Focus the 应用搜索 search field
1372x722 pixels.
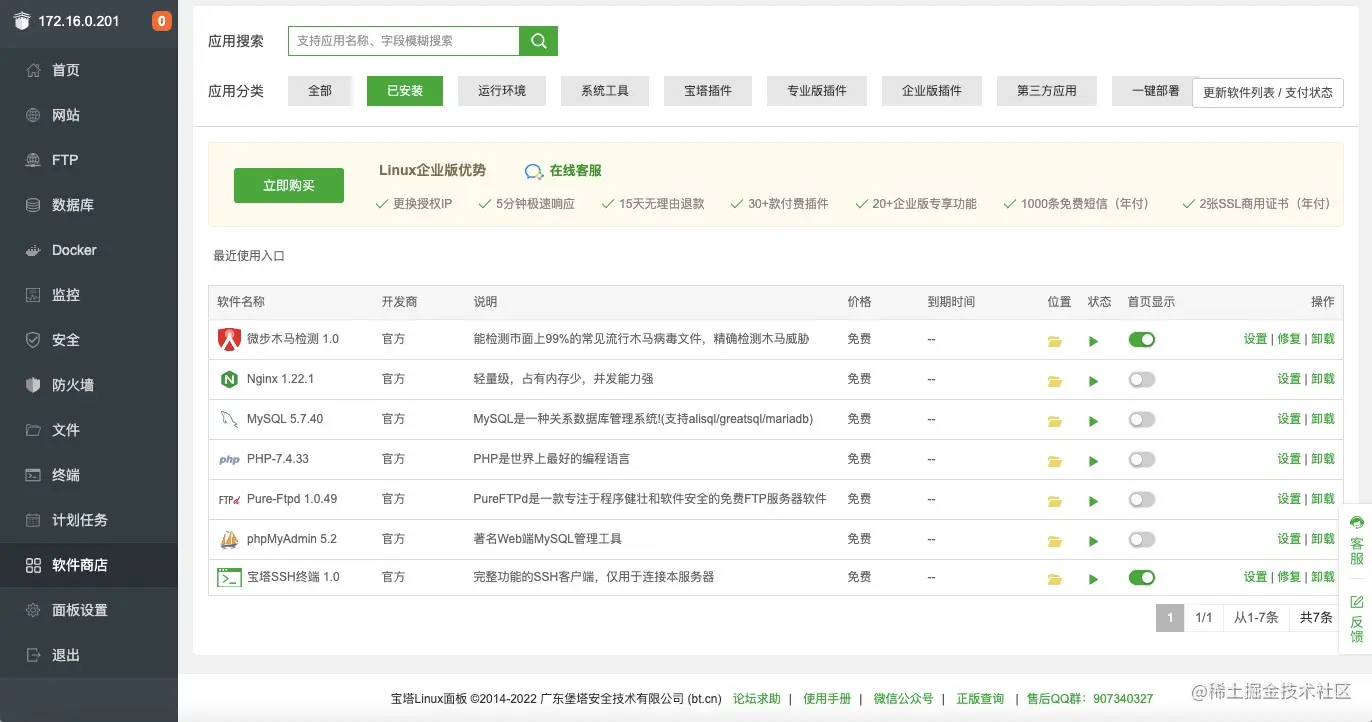pos(404,41)
